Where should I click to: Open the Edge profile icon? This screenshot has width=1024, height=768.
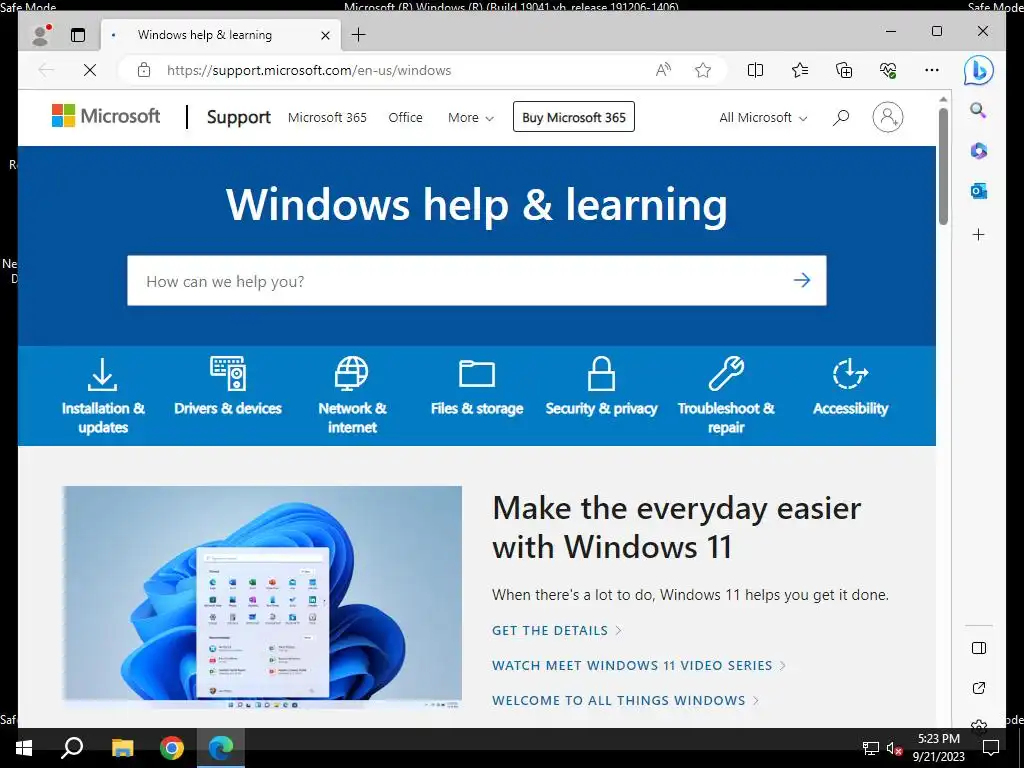click(x=42, y=35)
